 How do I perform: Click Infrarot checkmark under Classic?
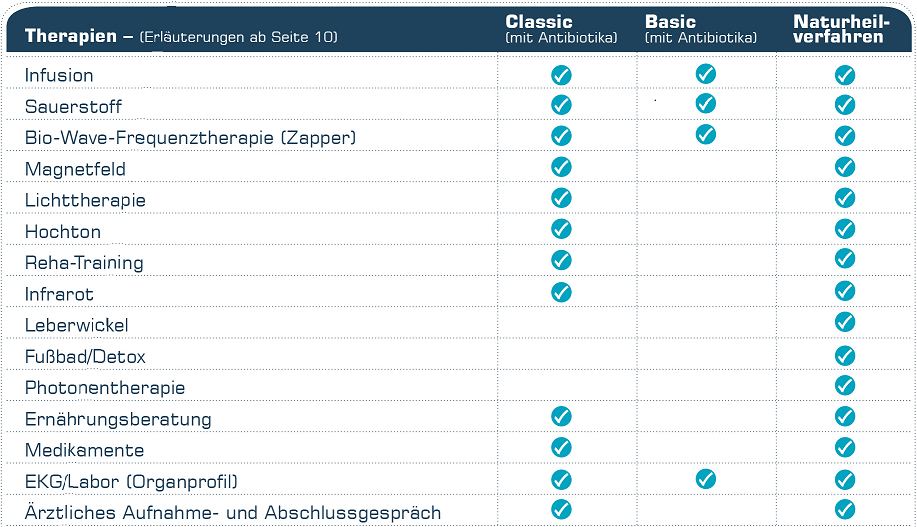pyautogui.click(x=561, y=292)
